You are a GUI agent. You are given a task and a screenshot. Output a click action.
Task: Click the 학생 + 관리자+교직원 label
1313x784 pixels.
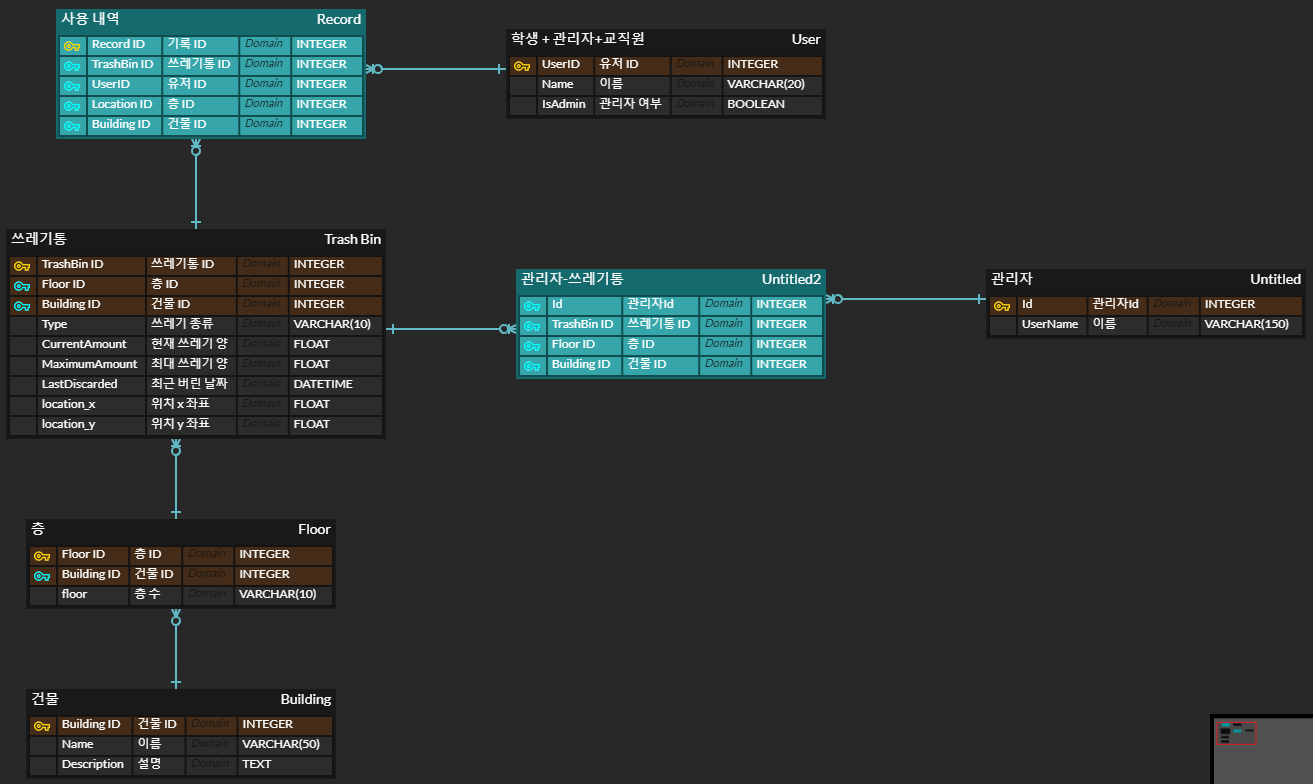tap(578, 39)
